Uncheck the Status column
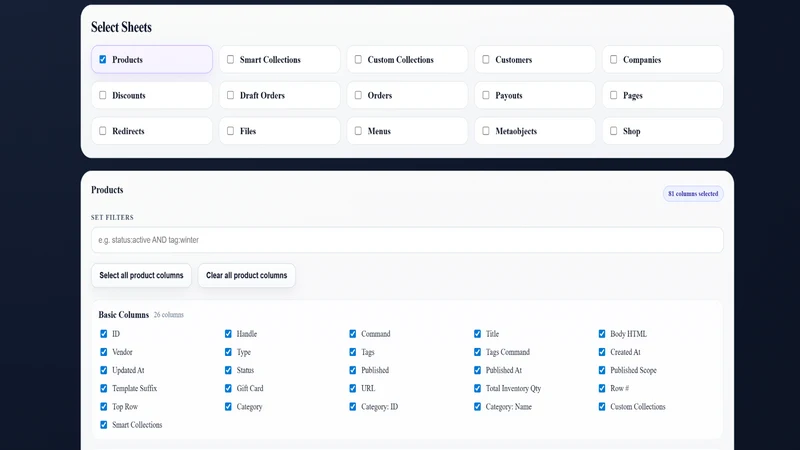The width and height of the screenshot is (800, 450). coord(228,370)
